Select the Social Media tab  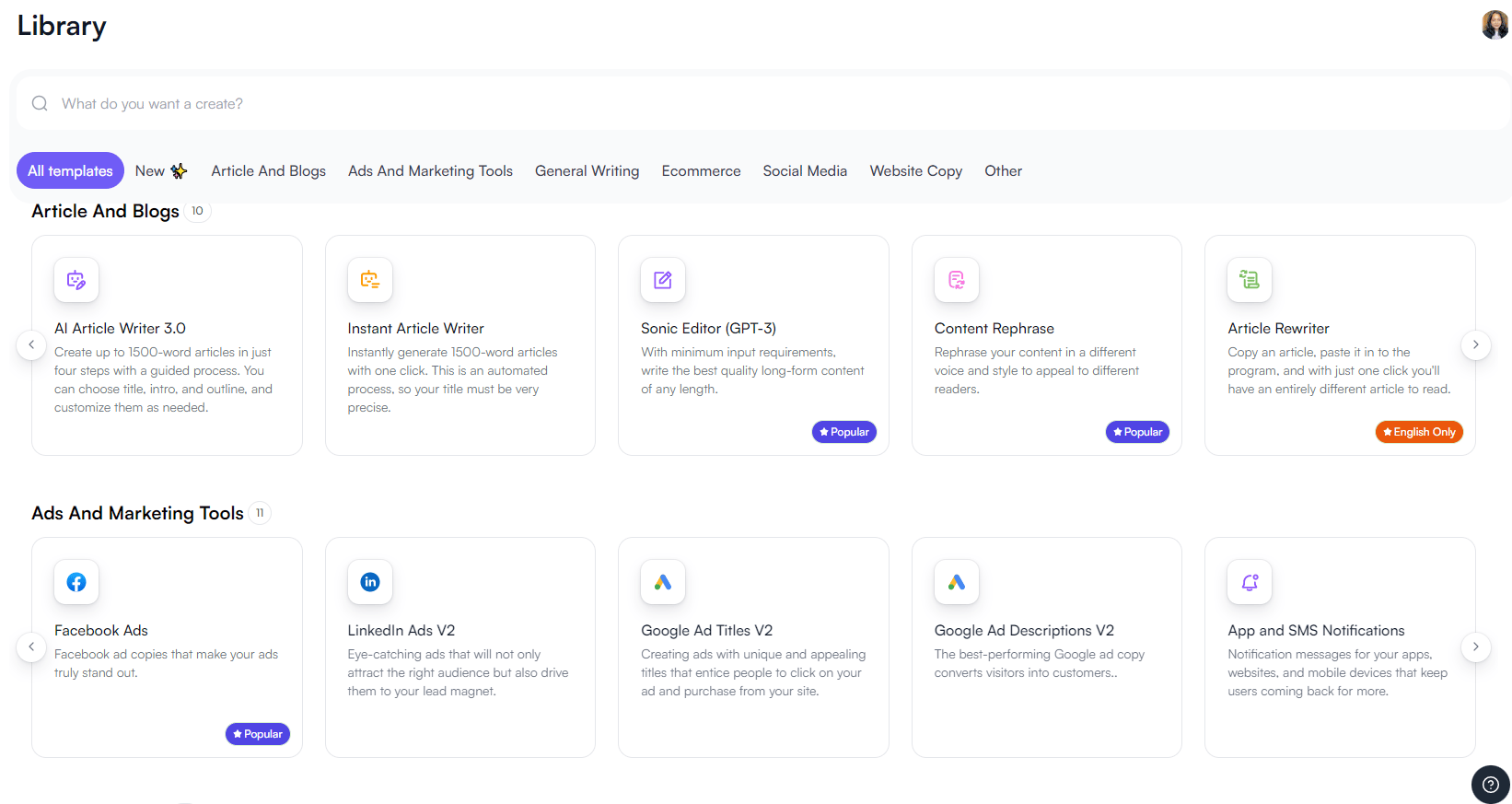pos(805,171)
